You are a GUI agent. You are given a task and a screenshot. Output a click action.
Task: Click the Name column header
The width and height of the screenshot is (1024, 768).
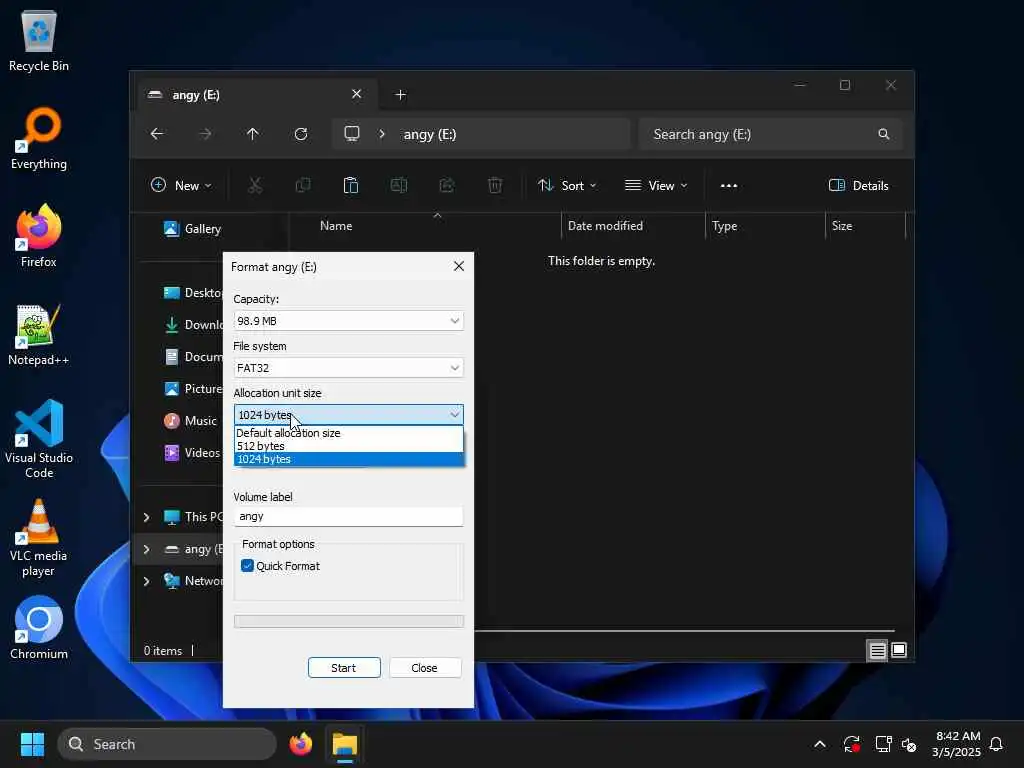(x=336, y=226)
